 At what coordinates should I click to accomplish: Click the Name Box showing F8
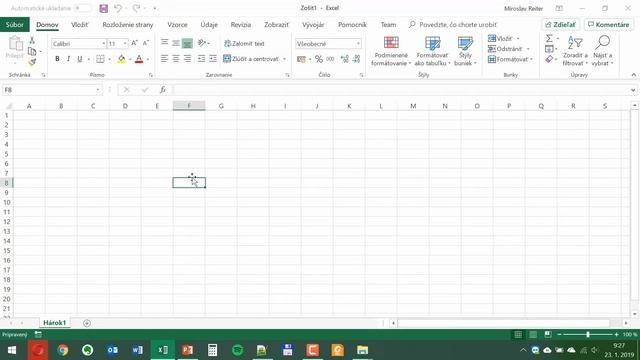(51, 90)
